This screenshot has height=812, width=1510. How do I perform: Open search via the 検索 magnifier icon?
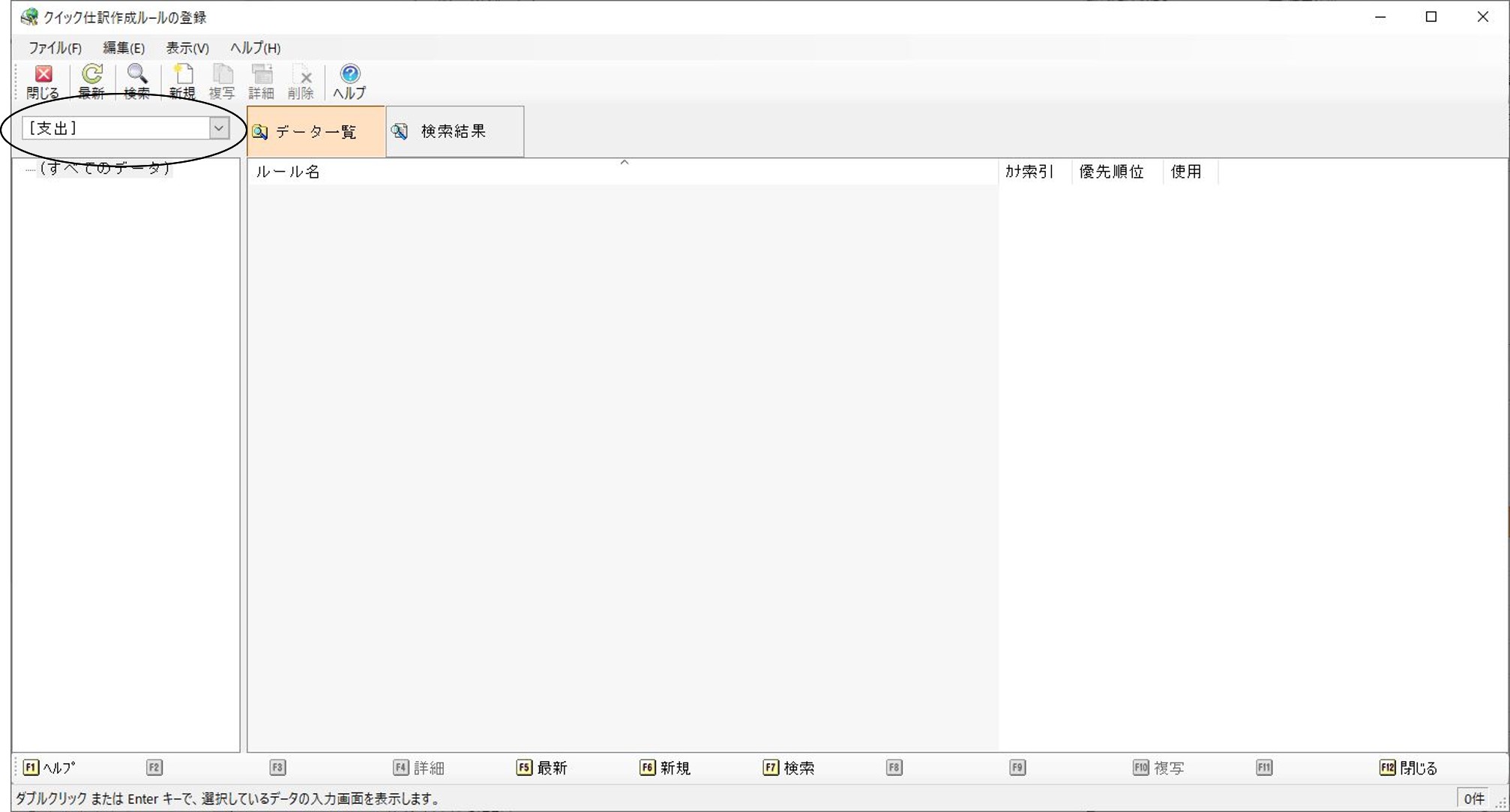137,82
